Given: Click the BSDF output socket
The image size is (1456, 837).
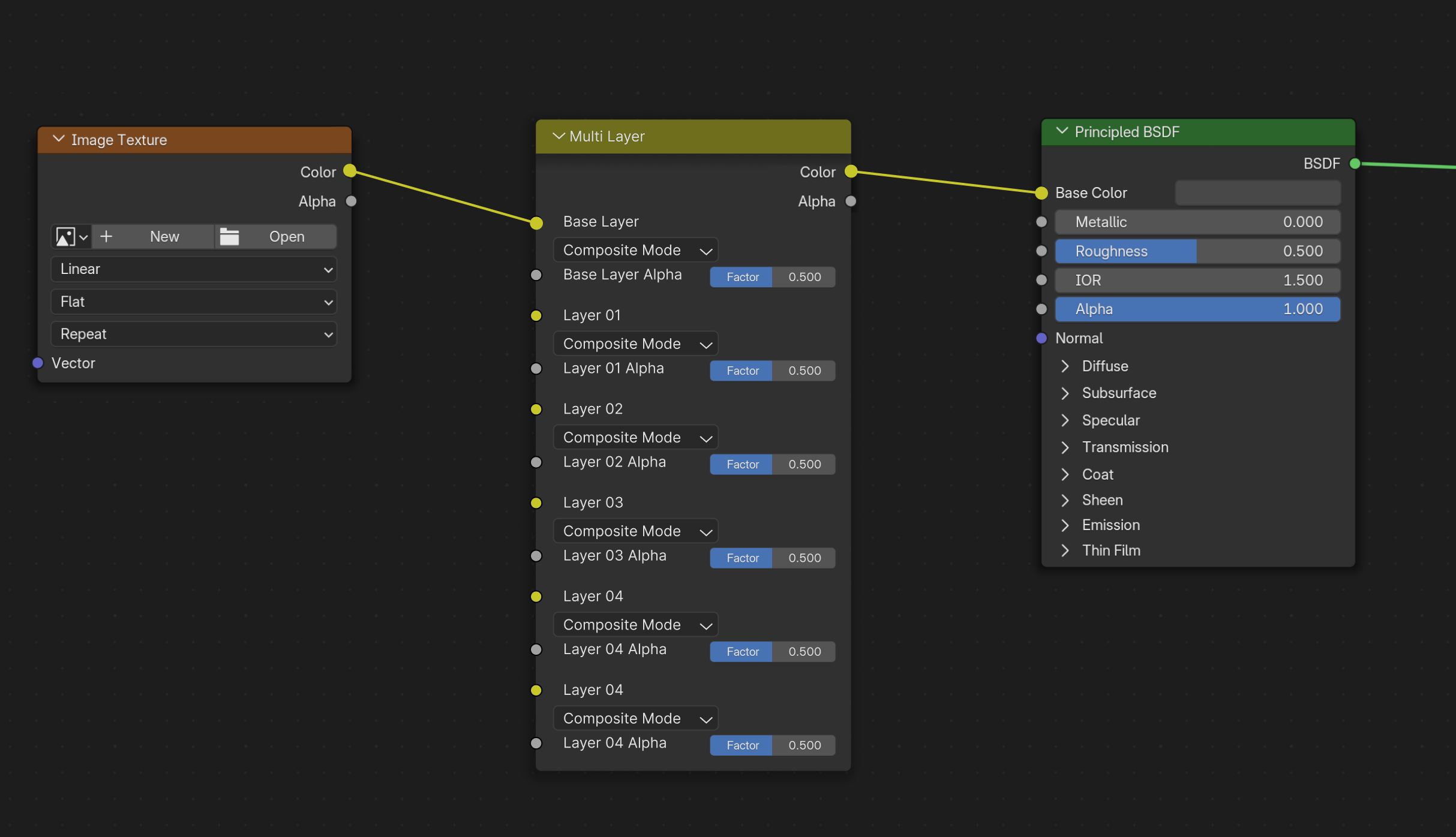Looking at the screenshot, I should (1355, 164).
